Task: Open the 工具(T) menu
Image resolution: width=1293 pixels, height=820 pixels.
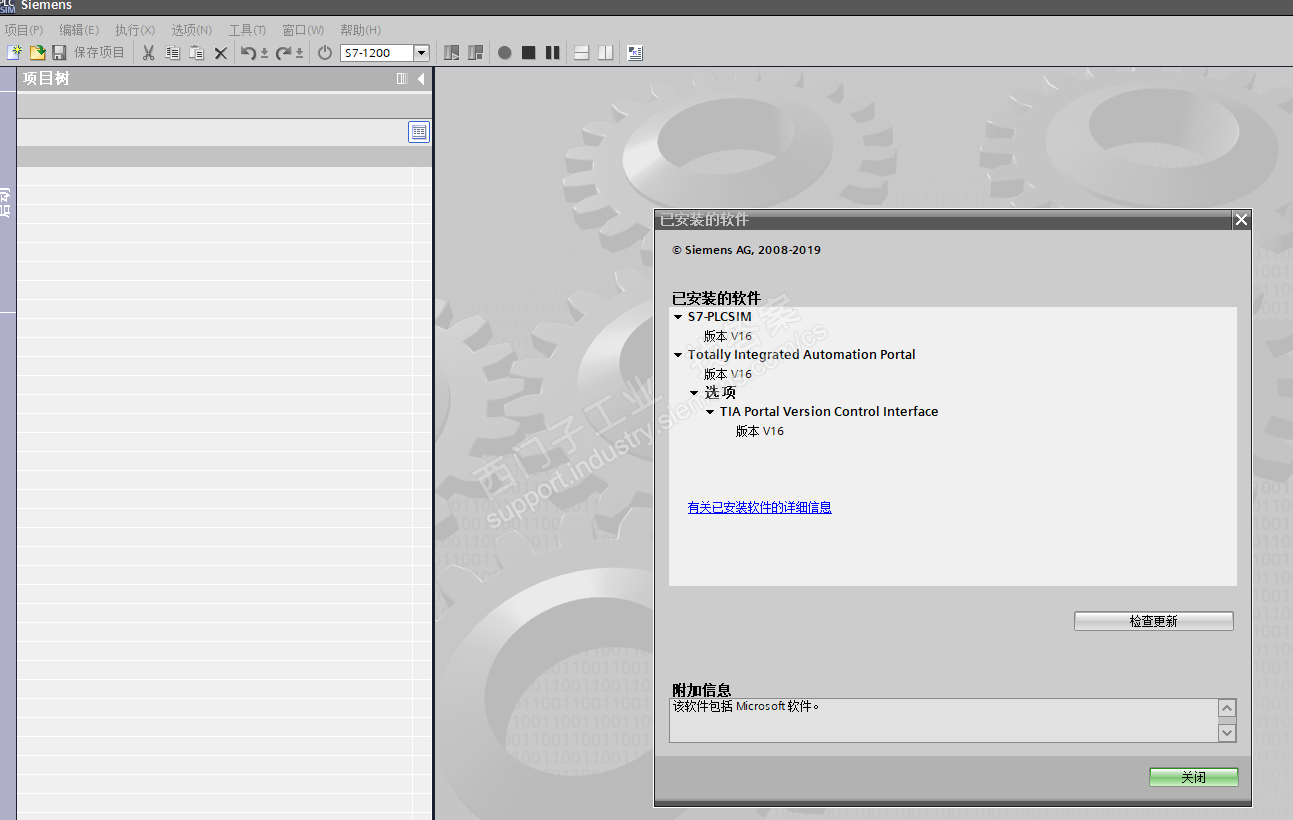Action: (248, 30)
